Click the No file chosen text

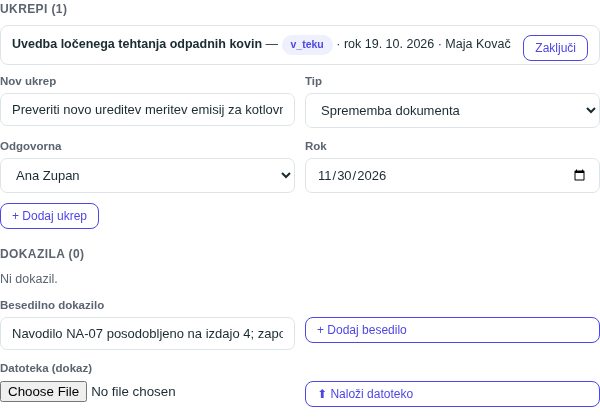point(134,392)
